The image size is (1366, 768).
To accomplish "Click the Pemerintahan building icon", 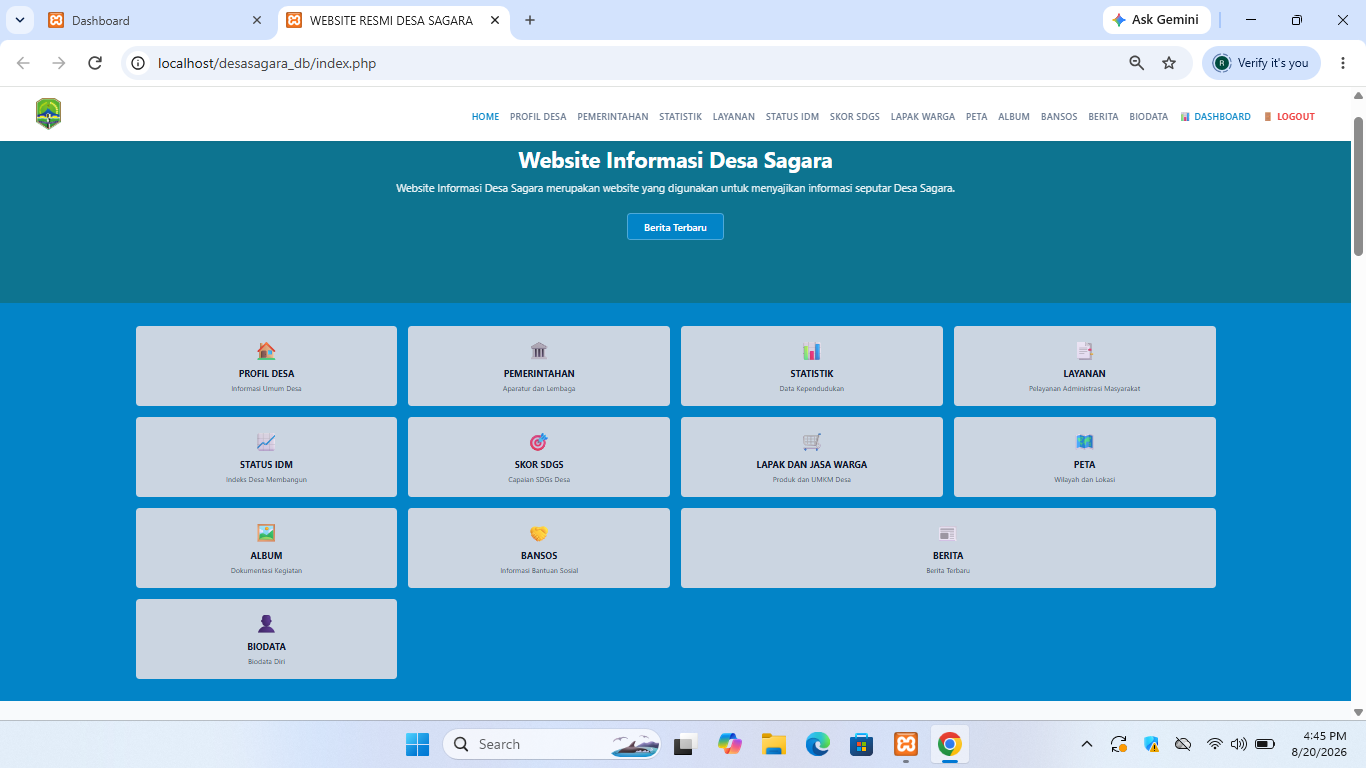I will (539, 351).
